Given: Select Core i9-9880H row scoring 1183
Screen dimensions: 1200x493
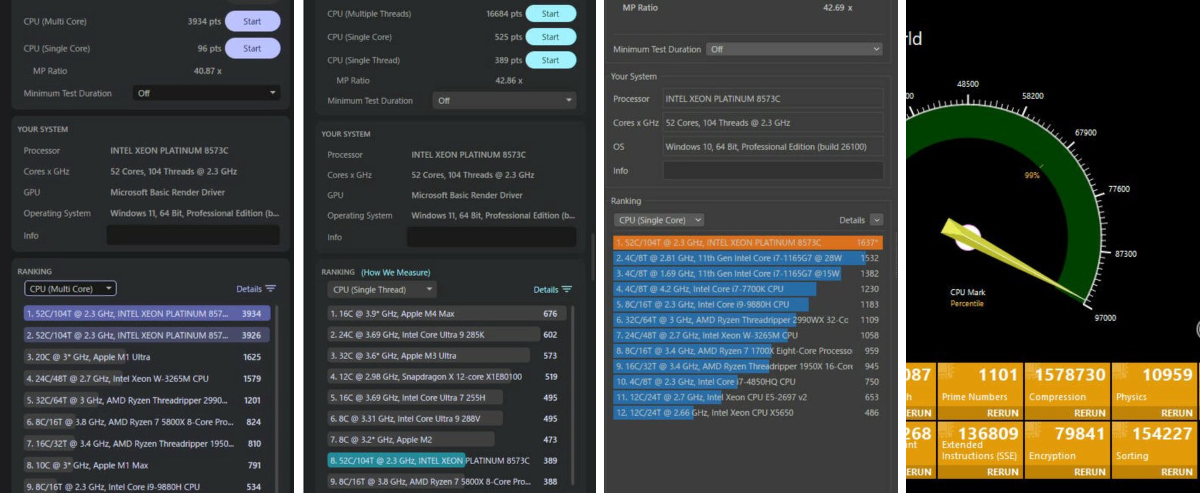Looking at the screenshot, I should coord(749,305).
